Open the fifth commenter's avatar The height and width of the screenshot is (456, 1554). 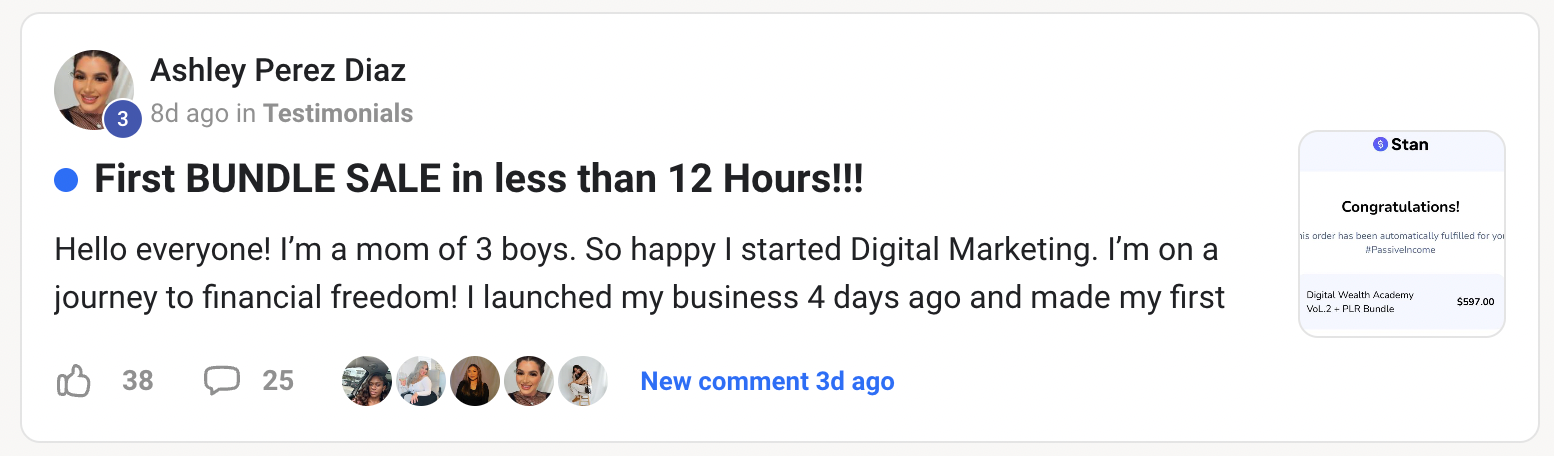point(583,381)
